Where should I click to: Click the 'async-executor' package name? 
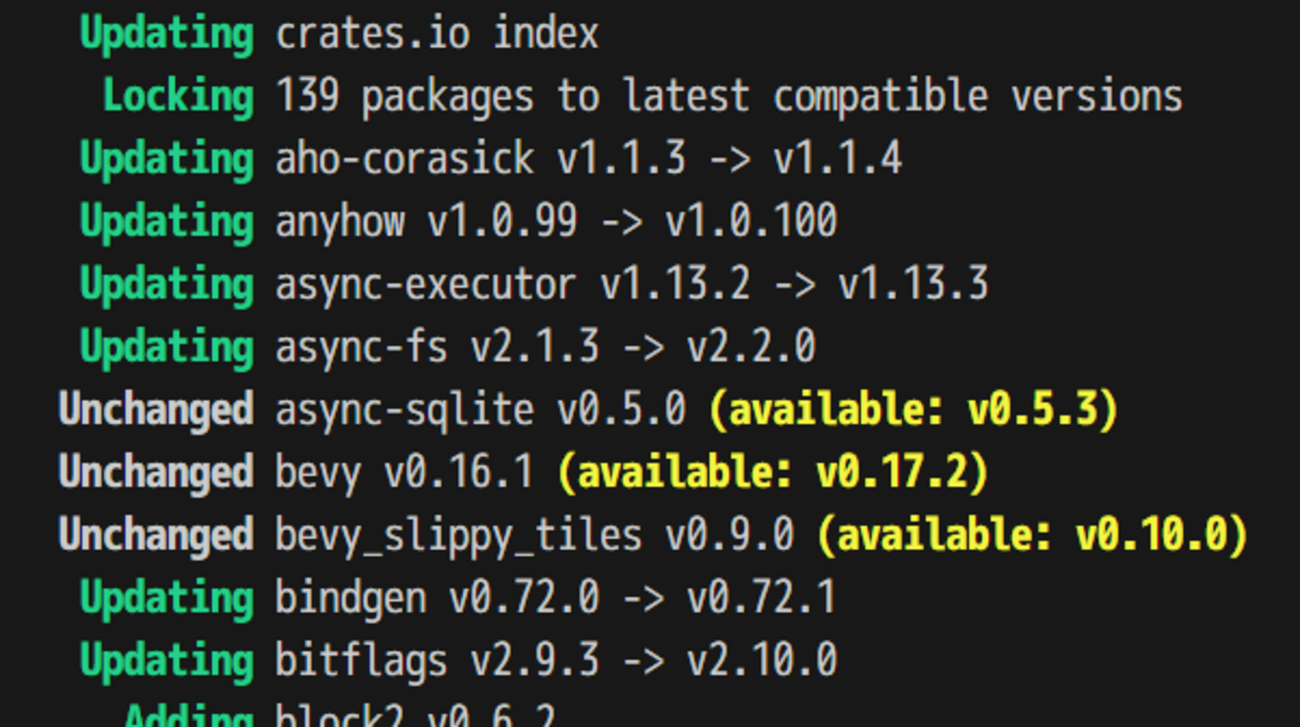[x=426, y=285]
